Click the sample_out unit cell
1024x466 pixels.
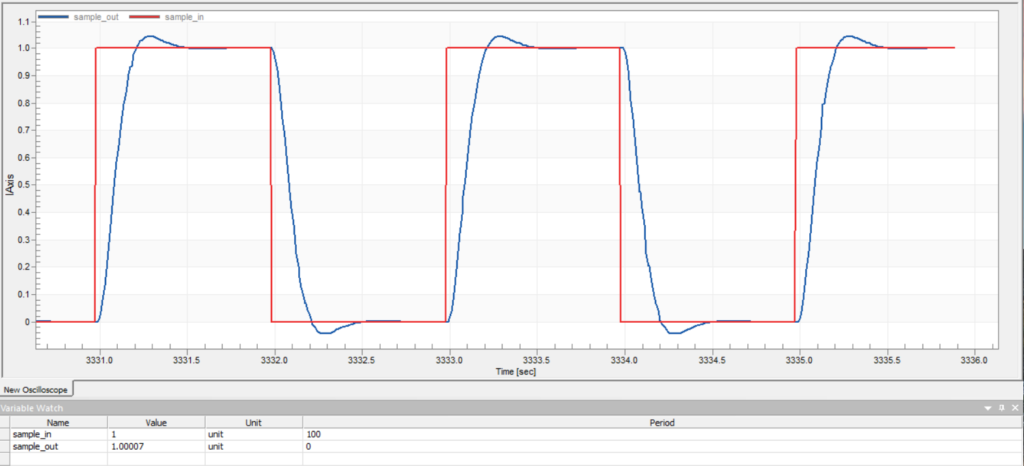pos(253,446)
